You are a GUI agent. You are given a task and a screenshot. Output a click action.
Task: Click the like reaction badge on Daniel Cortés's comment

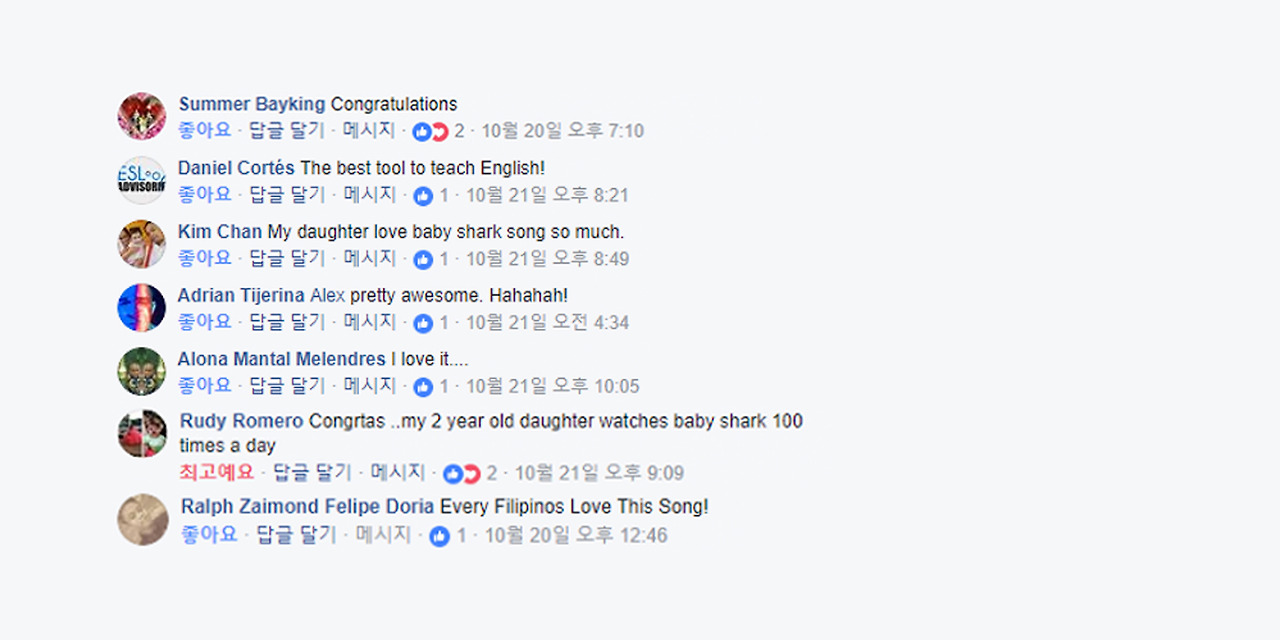click(422, 195)
